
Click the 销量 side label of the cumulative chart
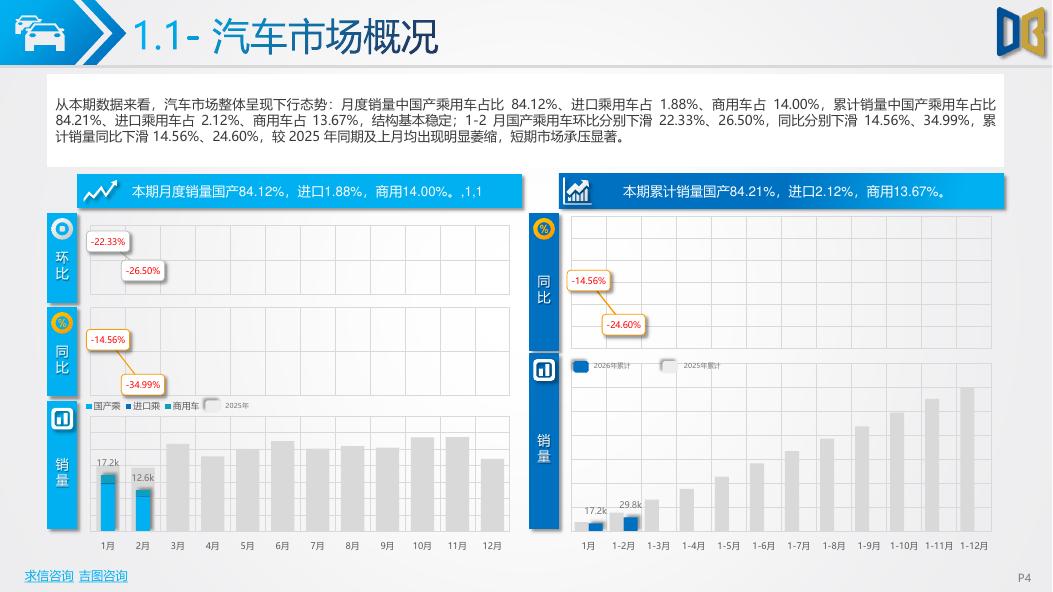click(x=544, y=448)
